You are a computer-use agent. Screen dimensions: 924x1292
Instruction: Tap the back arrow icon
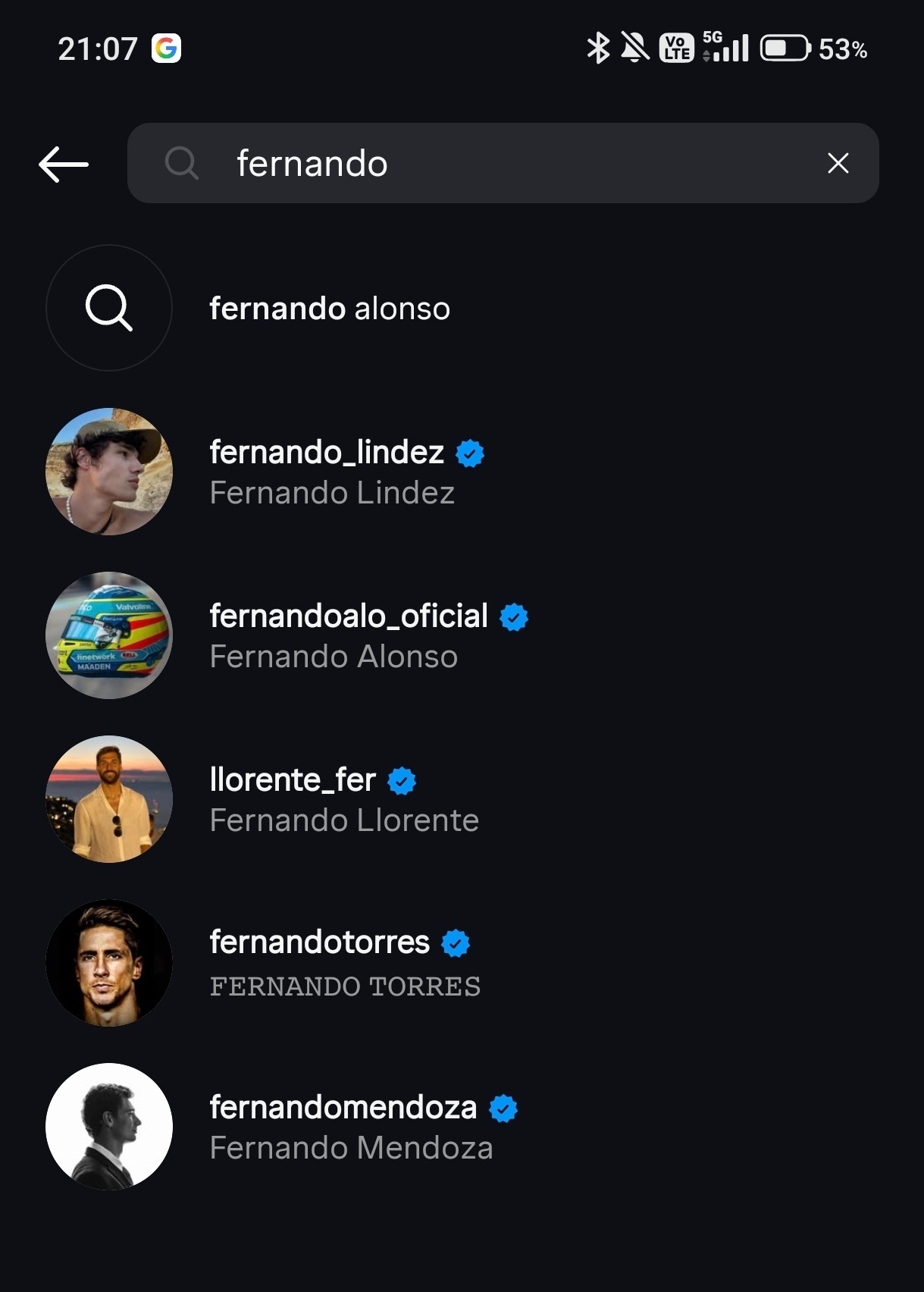click(x=64, y=164)
